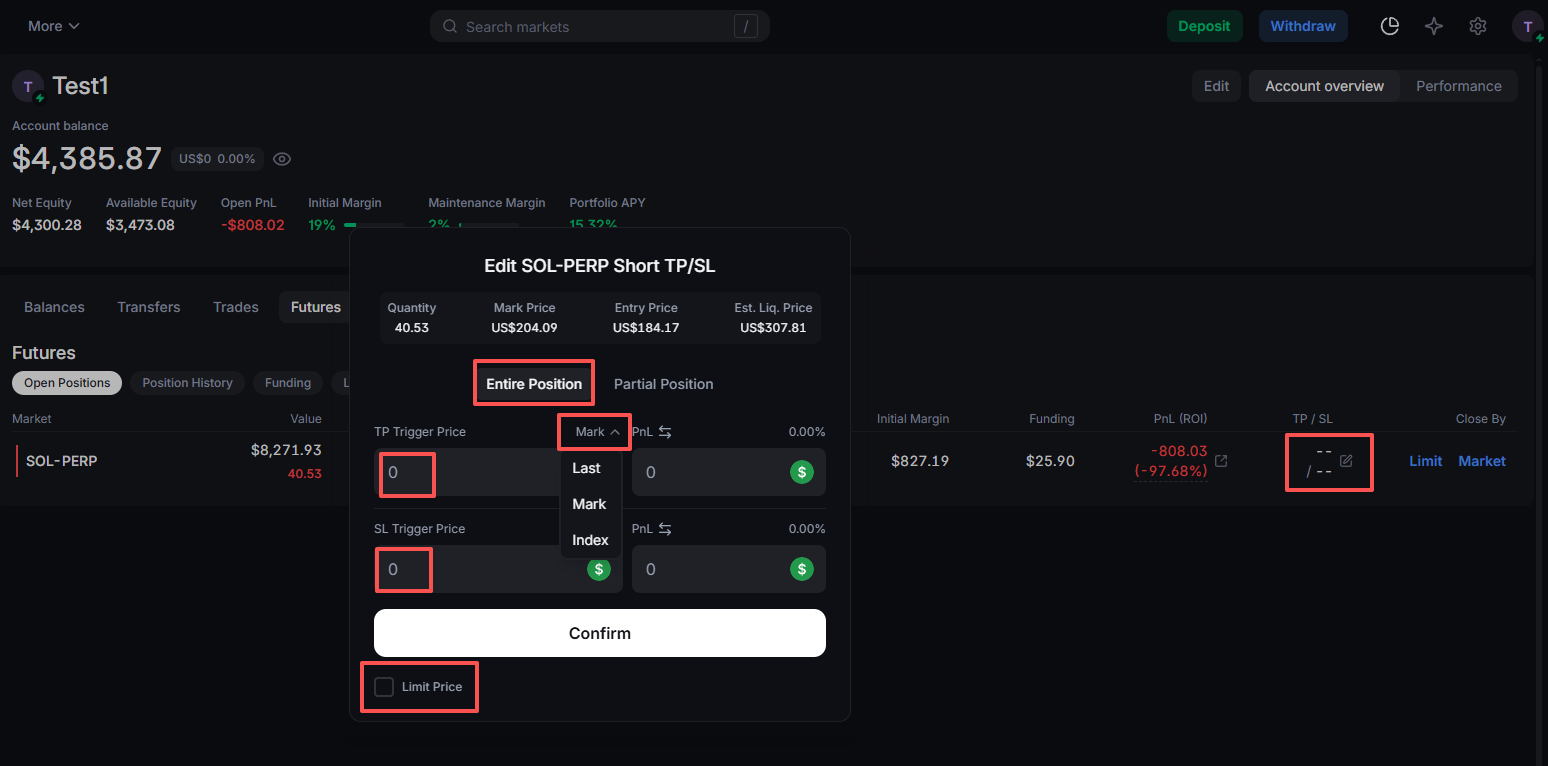Click the profile avatar in top right
This screenshot has width=1548, height=766.
[x=1527, y=26]
